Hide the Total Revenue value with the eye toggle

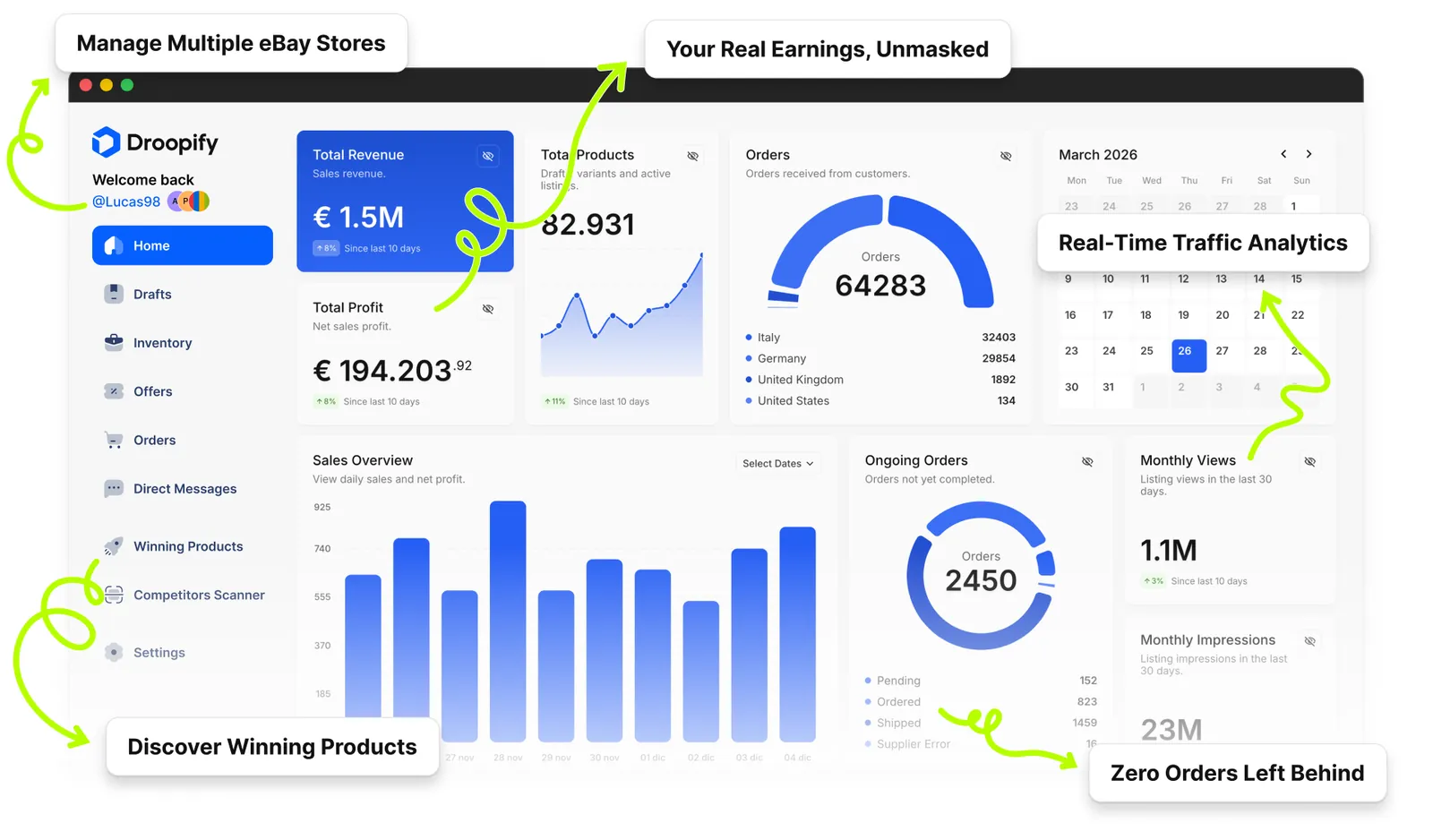[x=489, y=156]
